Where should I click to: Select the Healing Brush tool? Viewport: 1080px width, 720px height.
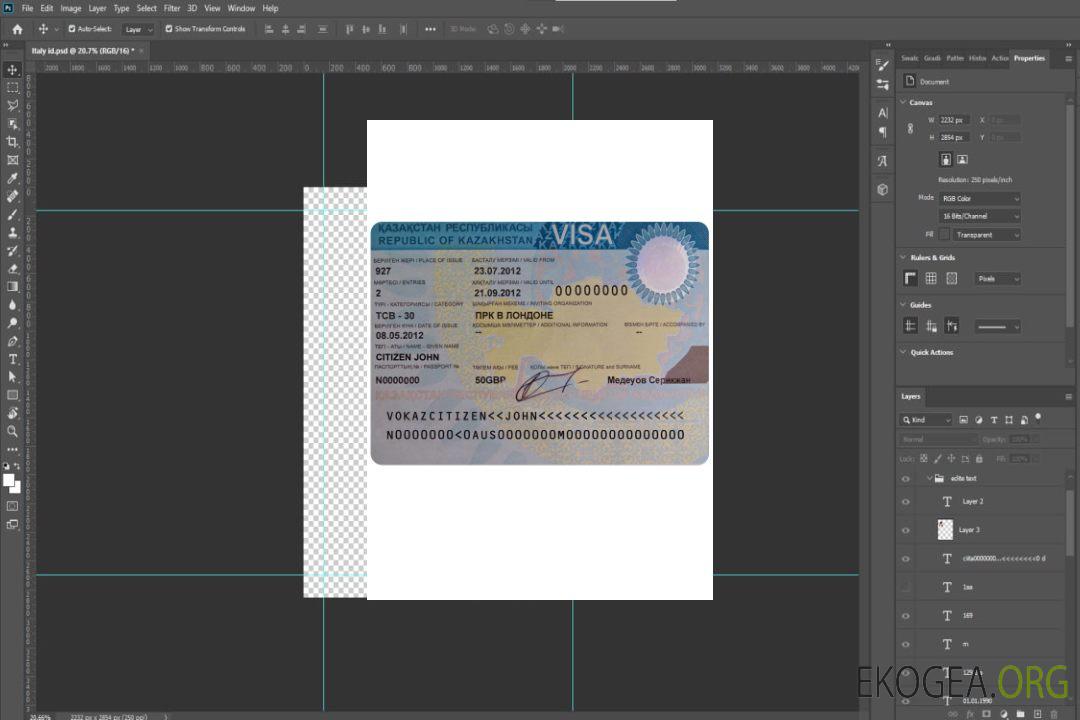pos(12,196)
